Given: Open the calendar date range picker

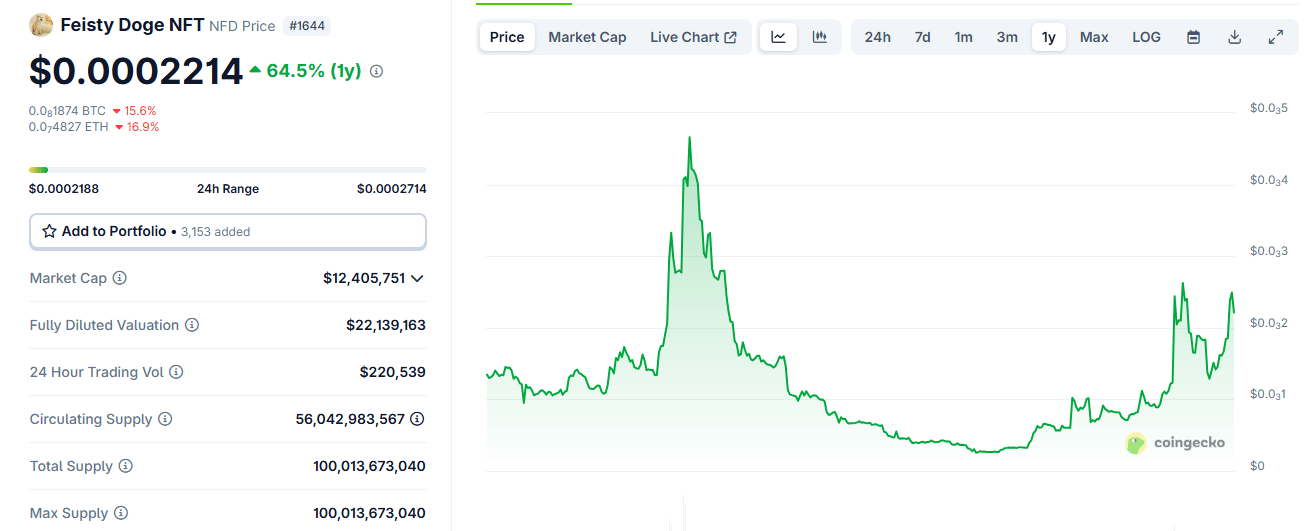Looking at the screenshot, I should pos(1193,37).
